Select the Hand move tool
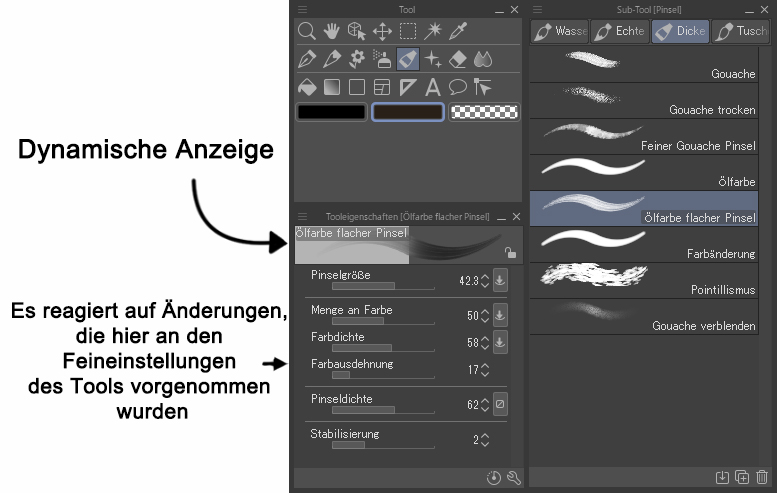 pyautogui.click(x=332, y=31)
